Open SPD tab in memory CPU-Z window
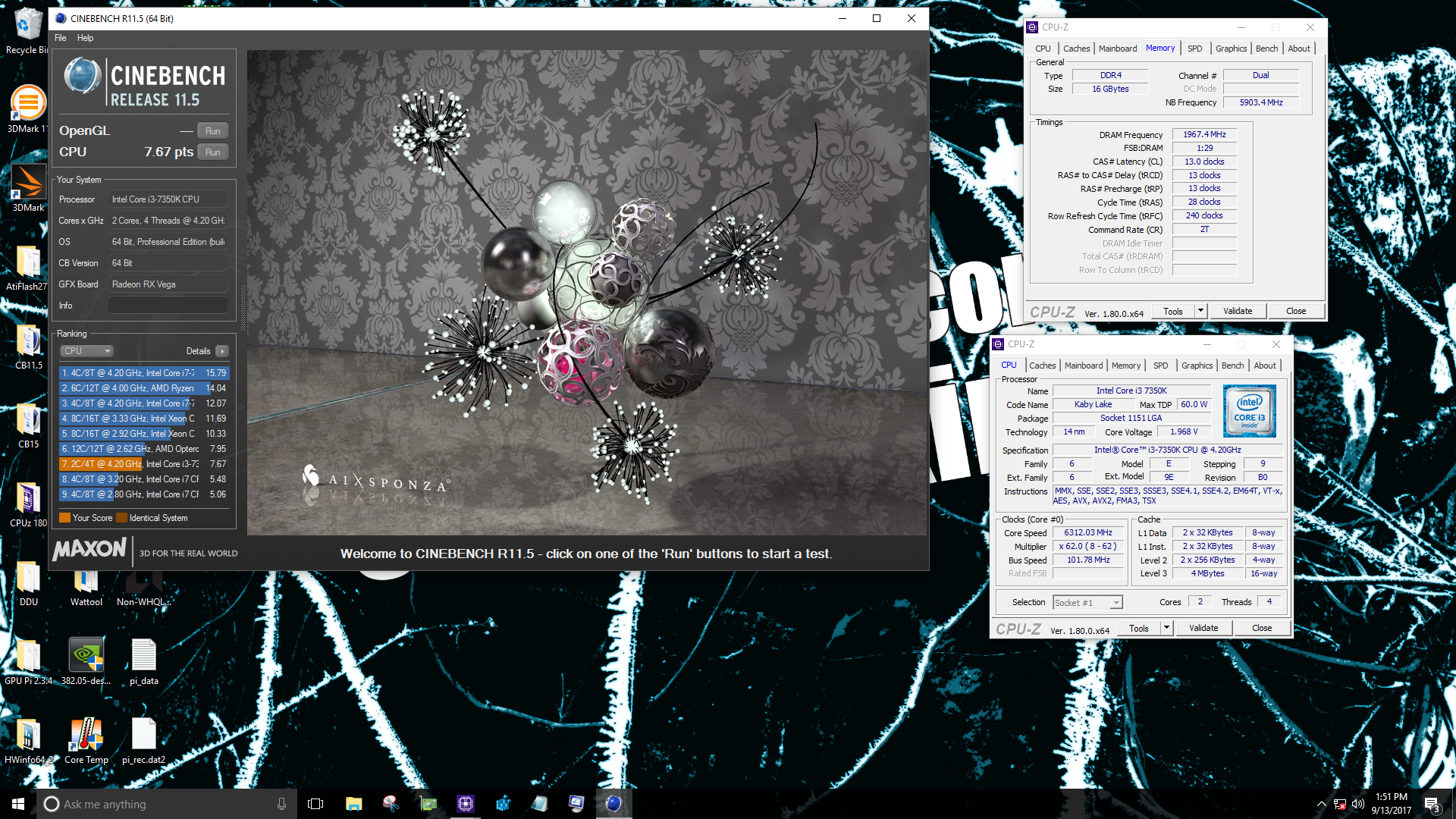1456x819 pixels. [x=1194, y=49]
